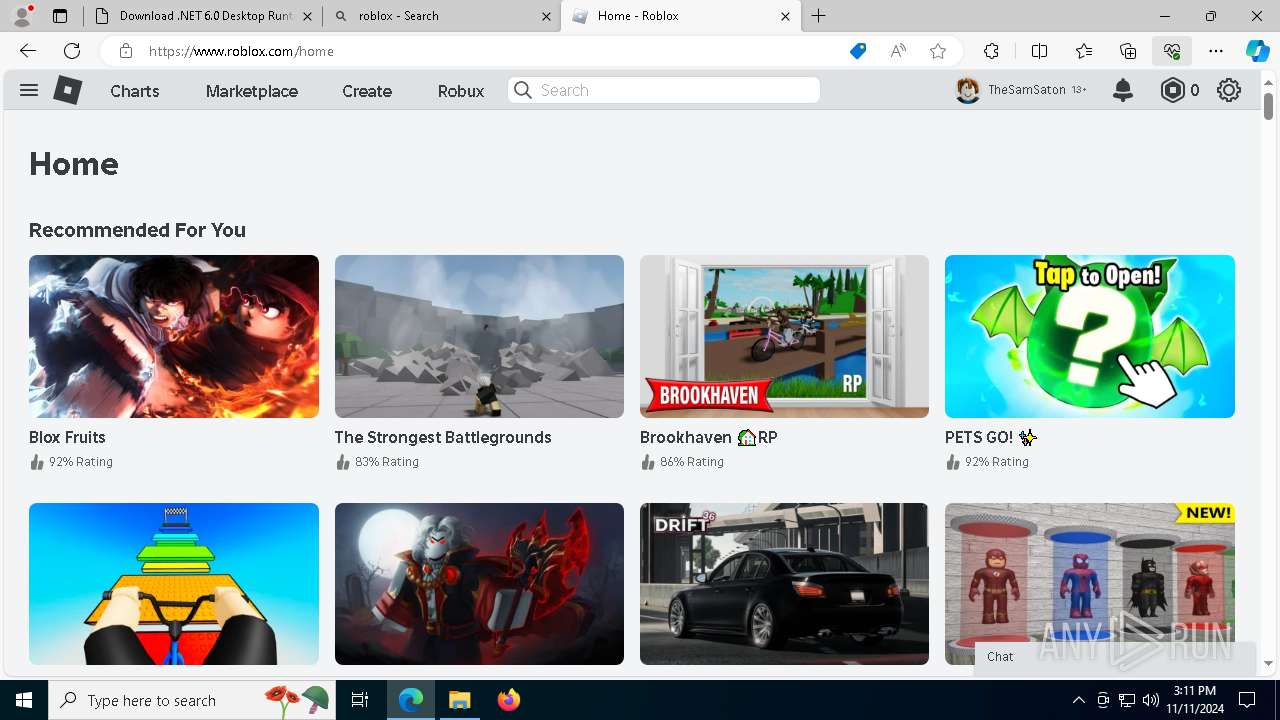This screenshot has height=720, width=1280.
Task: Close the roblox - Search tab
Action: click(546, 16)
